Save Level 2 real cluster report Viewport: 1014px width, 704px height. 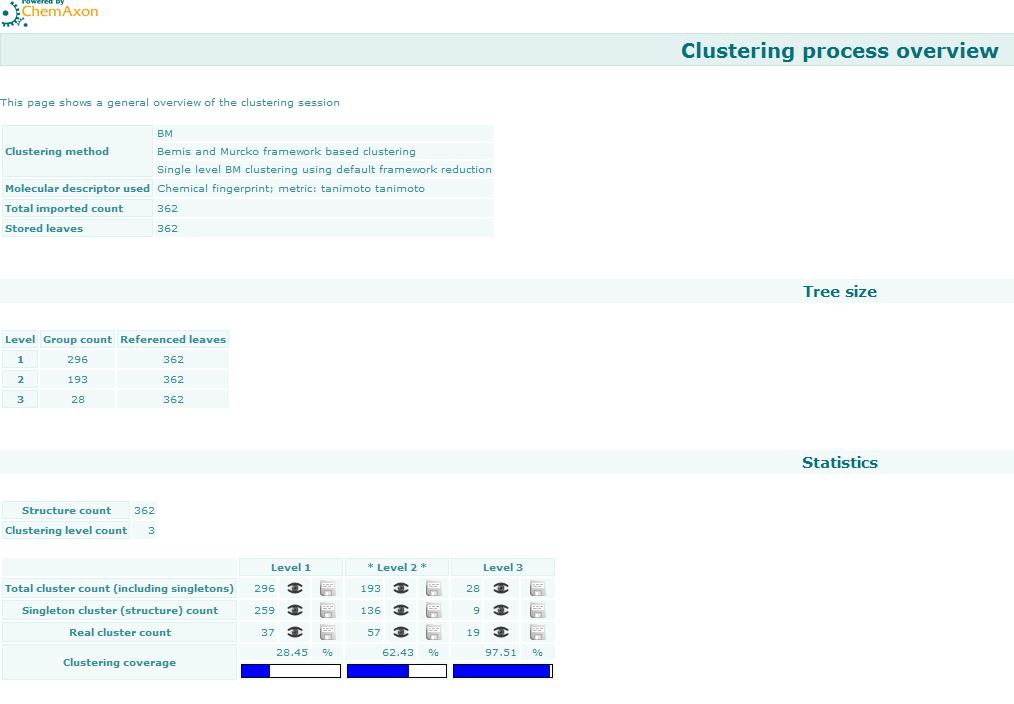pos(433,632)
